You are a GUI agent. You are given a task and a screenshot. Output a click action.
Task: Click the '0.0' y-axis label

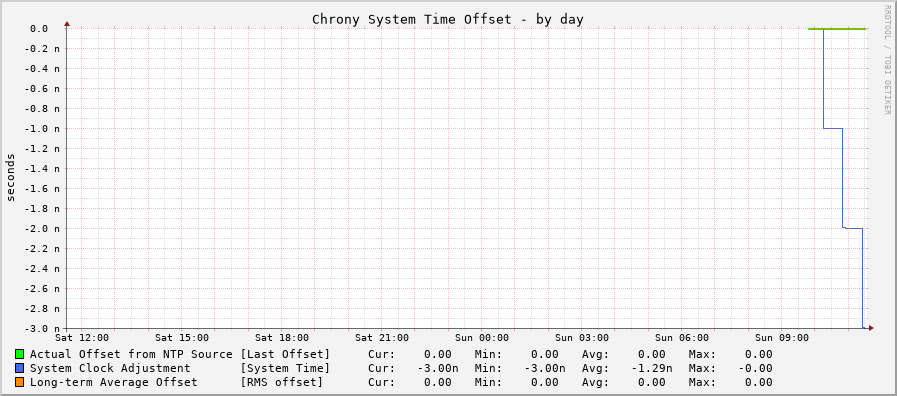(x=39, y=29)
